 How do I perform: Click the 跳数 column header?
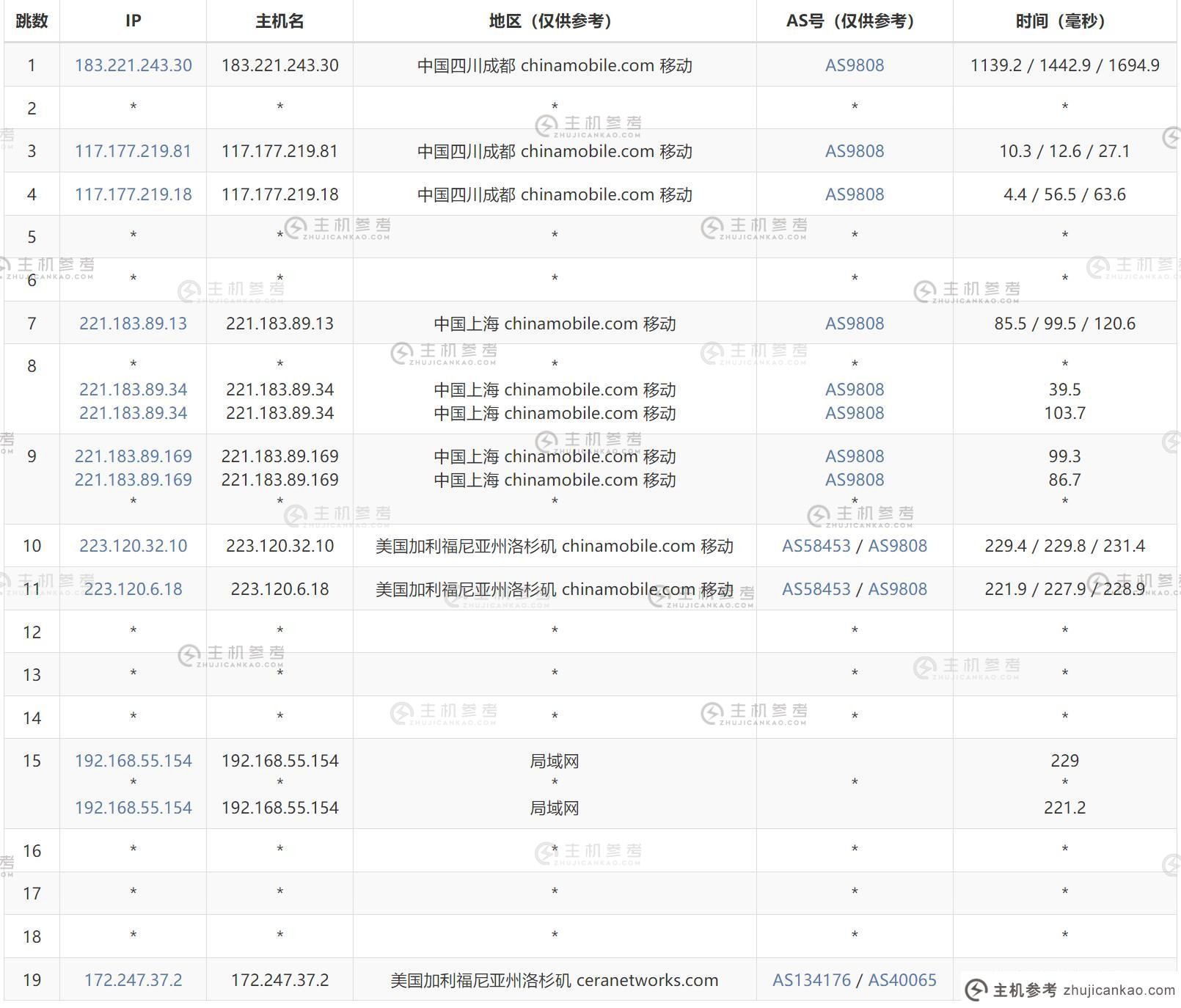point(32,21)
